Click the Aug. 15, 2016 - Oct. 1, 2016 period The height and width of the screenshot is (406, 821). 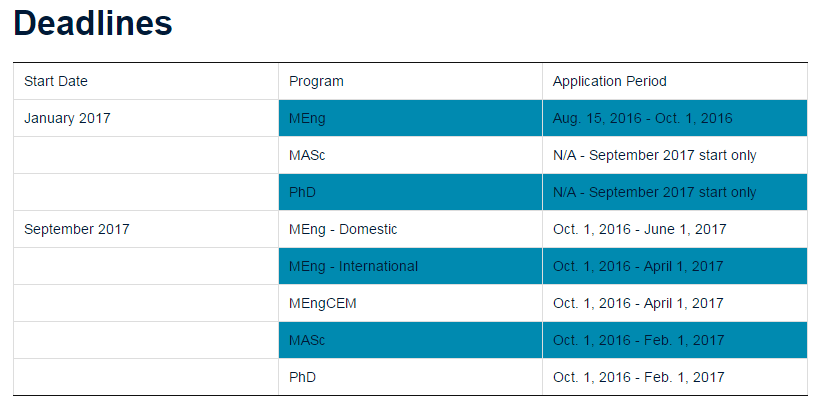click(x=642, y=118)
